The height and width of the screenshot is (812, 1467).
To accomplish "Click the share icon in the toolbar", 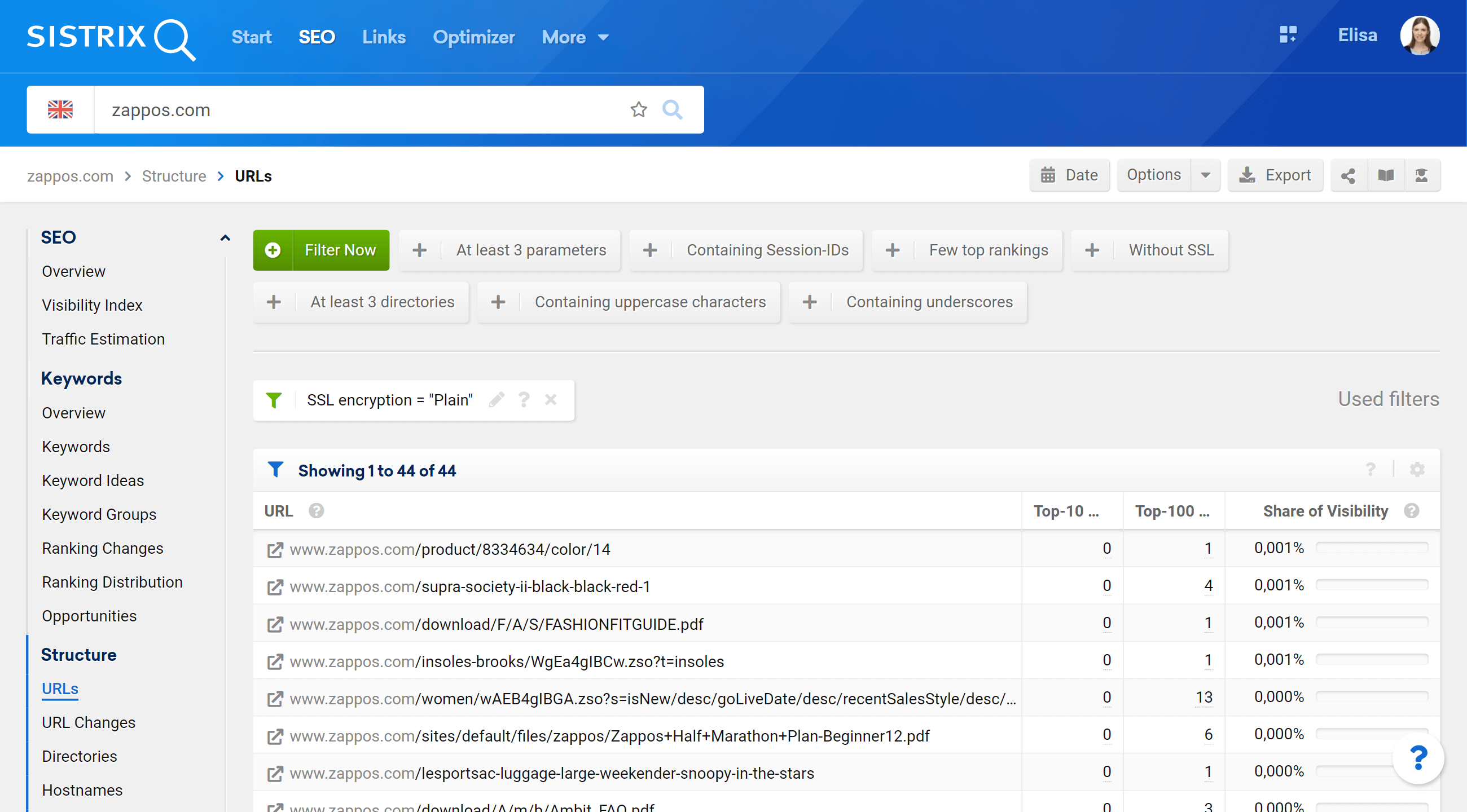I will pos(1348,175).
